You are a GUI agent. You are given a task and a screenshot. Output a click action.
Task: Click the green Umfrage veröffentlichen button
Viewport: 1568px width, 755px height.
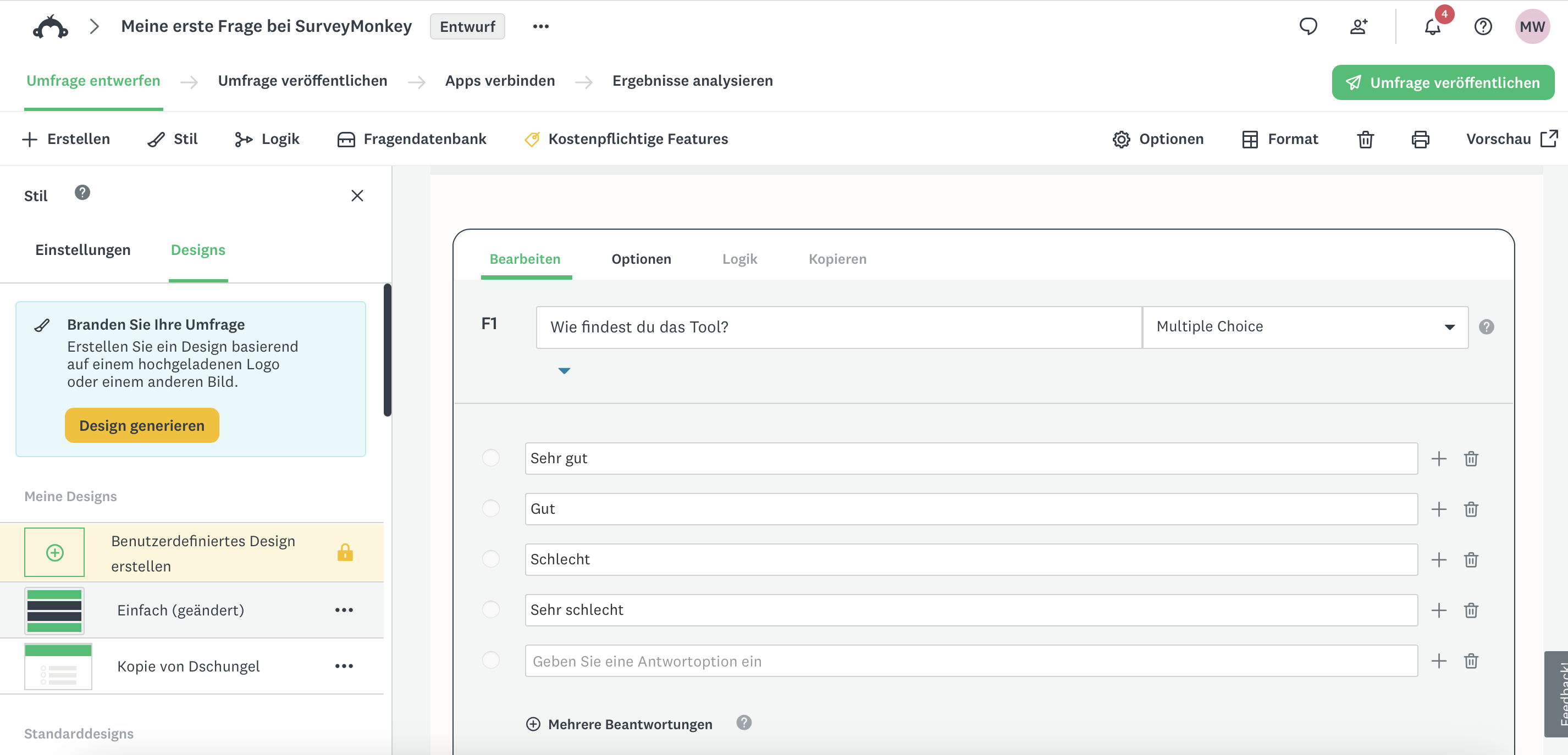point(1443,83)
